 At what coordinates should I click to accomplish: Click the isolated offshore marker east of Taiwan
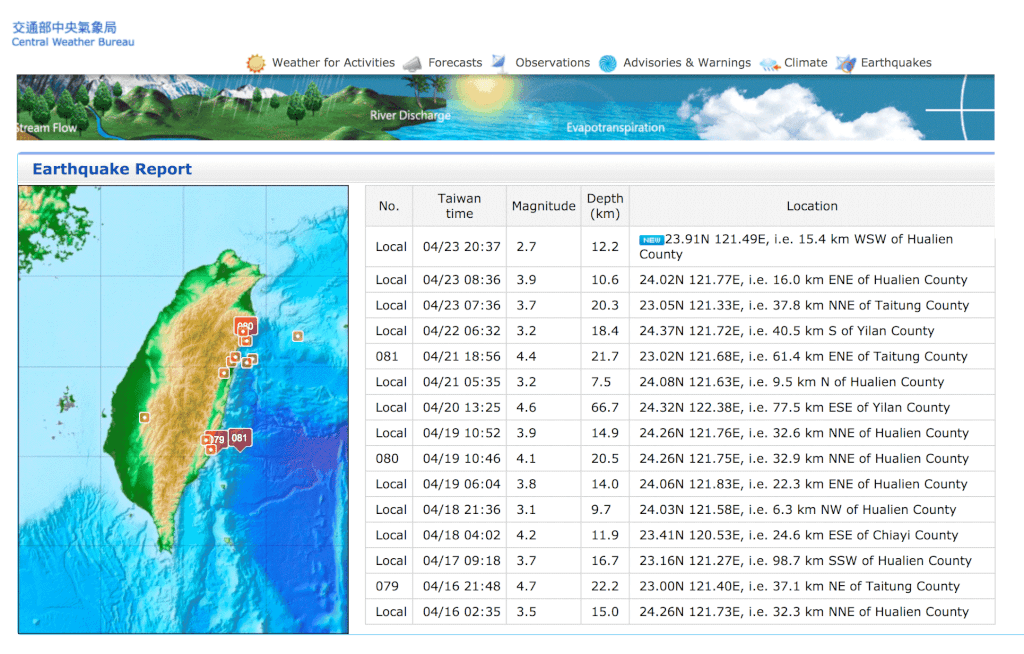(x=298, y=336)
